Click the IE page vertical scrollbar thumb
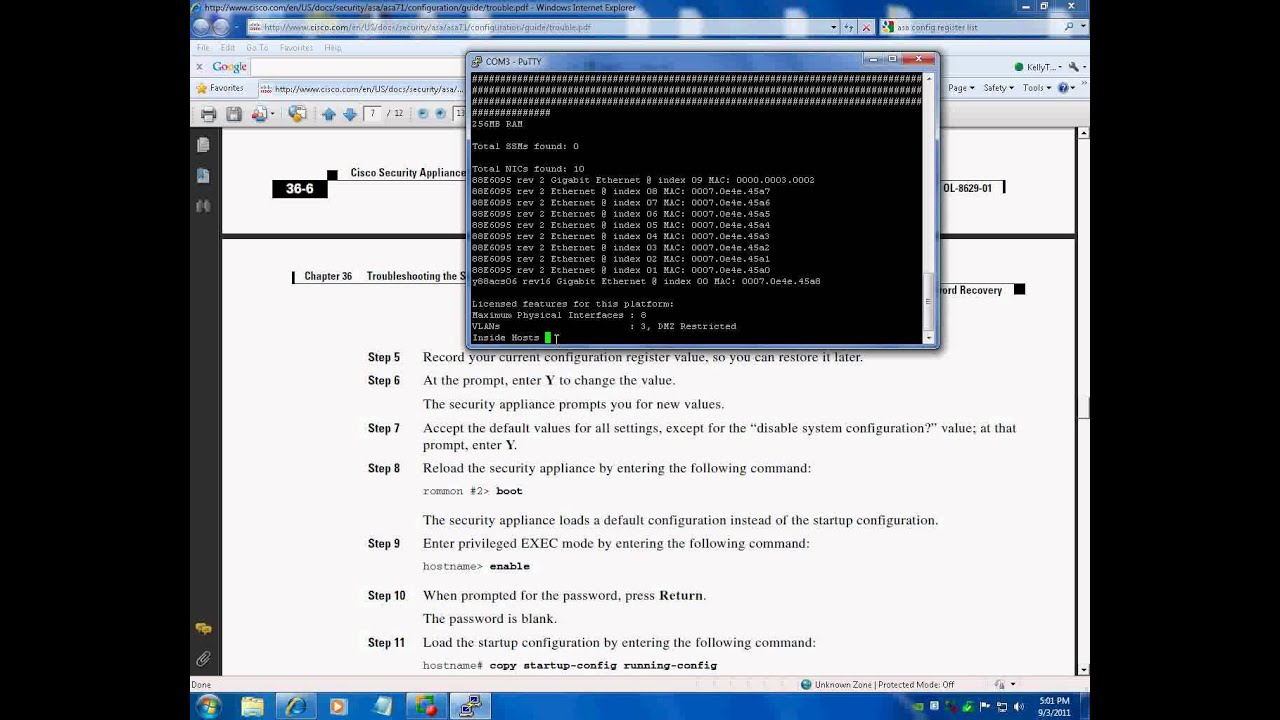 [x=1083, y=407]
